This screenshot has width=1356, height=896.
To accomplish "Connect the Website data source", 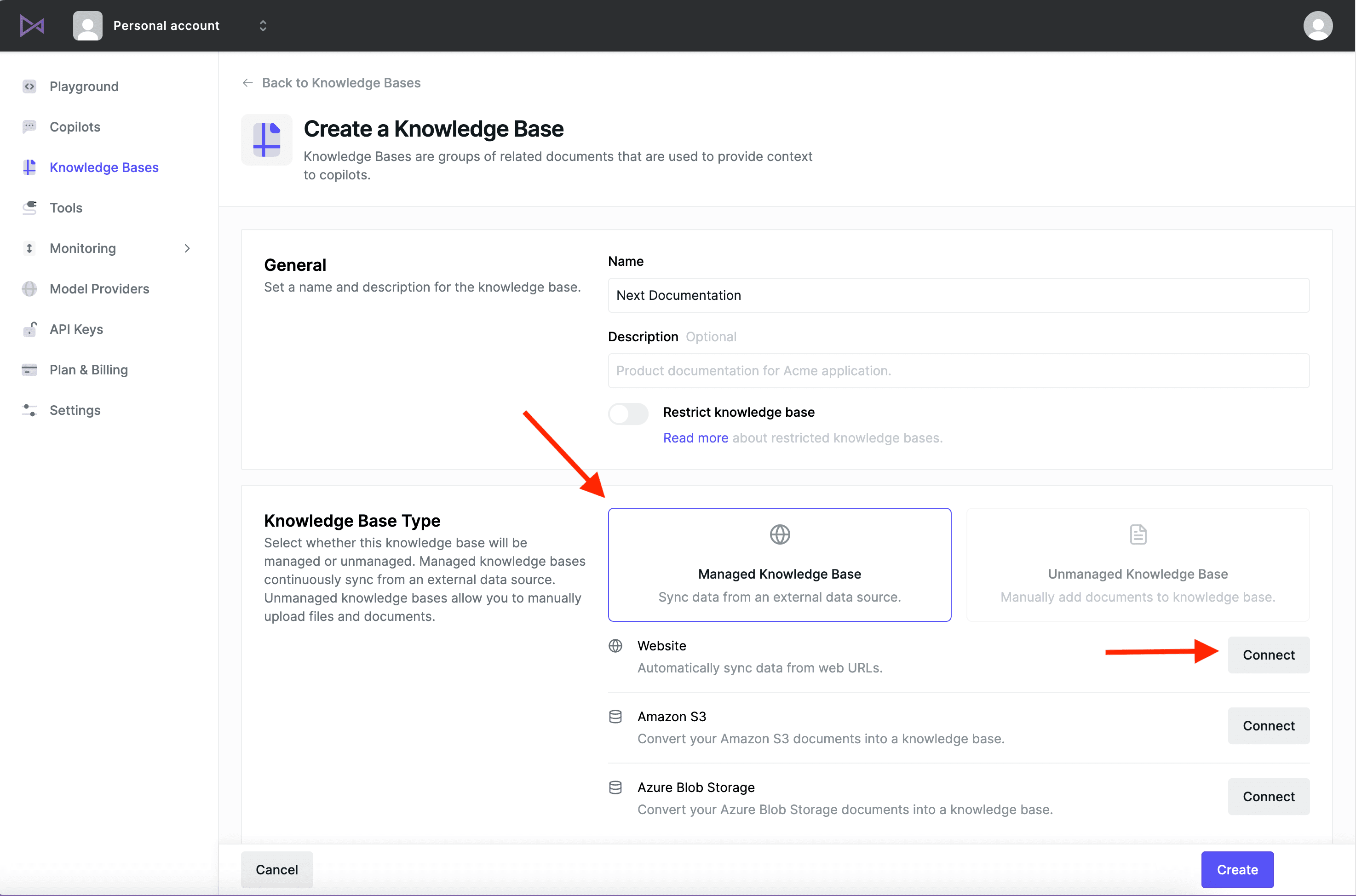I will coord(1268,654).
